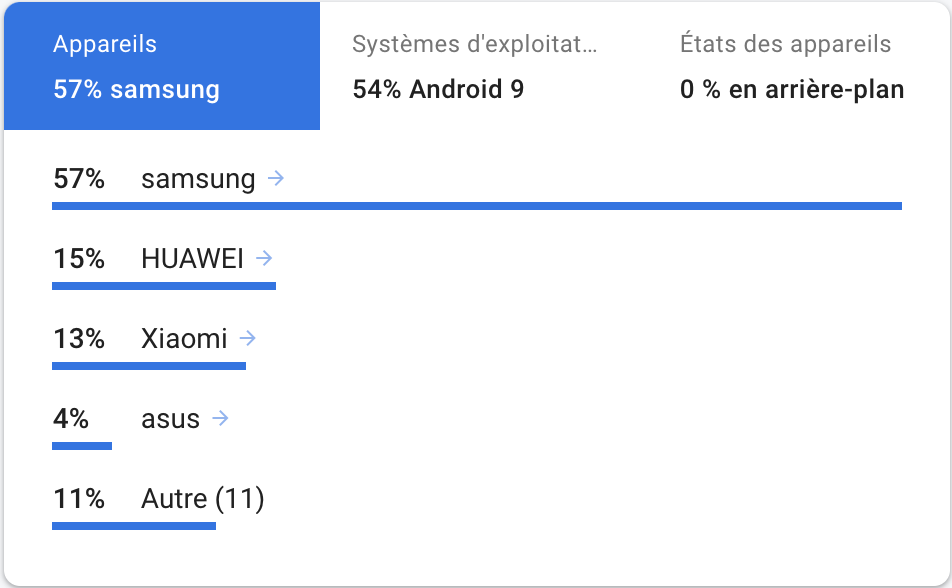Open HUAWEI breakdown using the blue arrow
Viewport: 952px width, 588px height.
click(262, 258)
